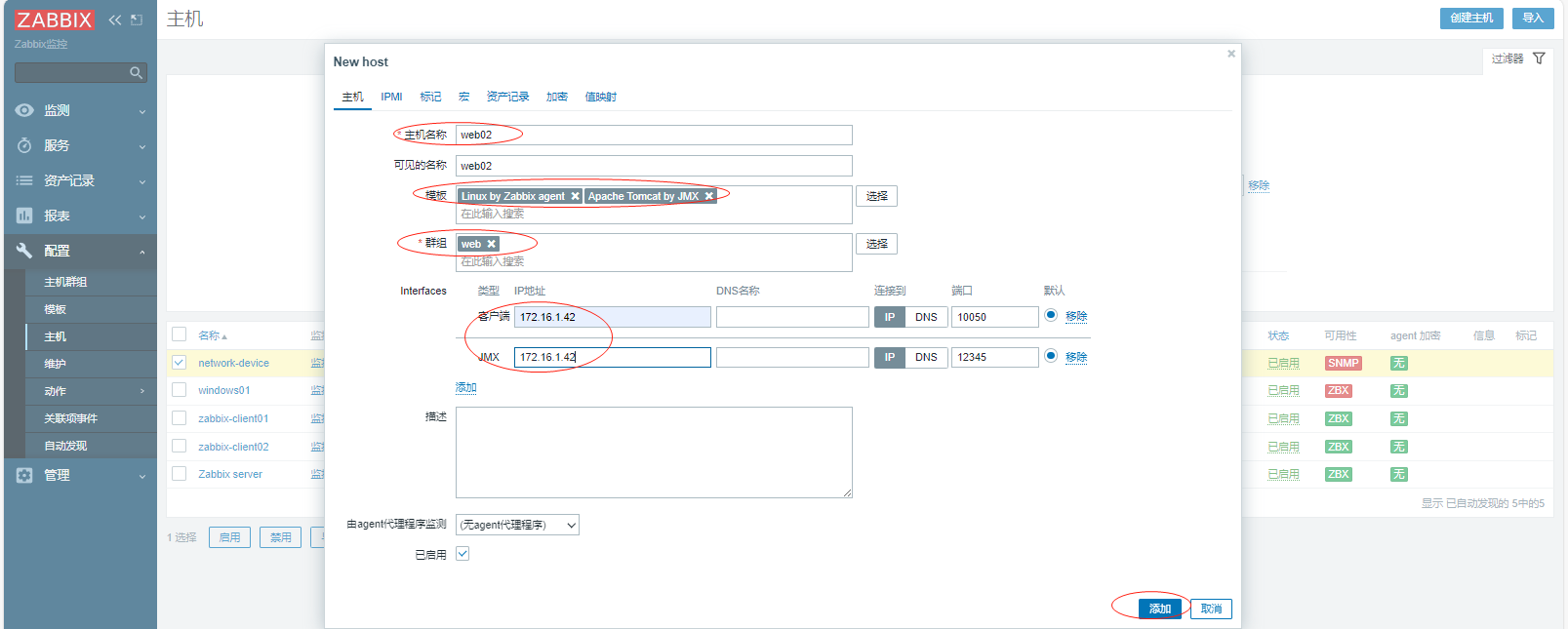Open the agent proxy monitoring dropdown
This screenshot has width=1568, height=629.
click(517, 525)
